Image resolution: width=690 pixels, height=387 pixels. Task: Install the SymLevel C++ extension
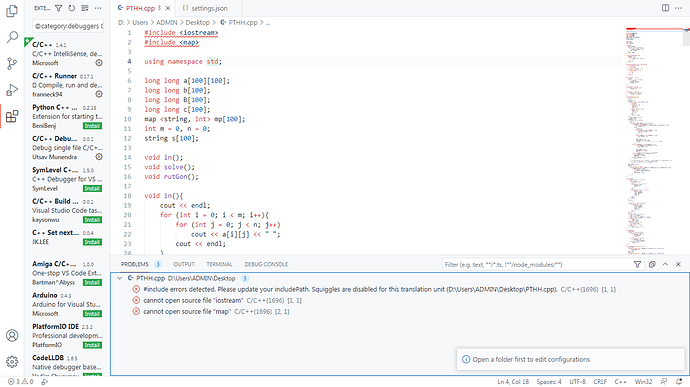pyautogui.click(x=92, y=188)
